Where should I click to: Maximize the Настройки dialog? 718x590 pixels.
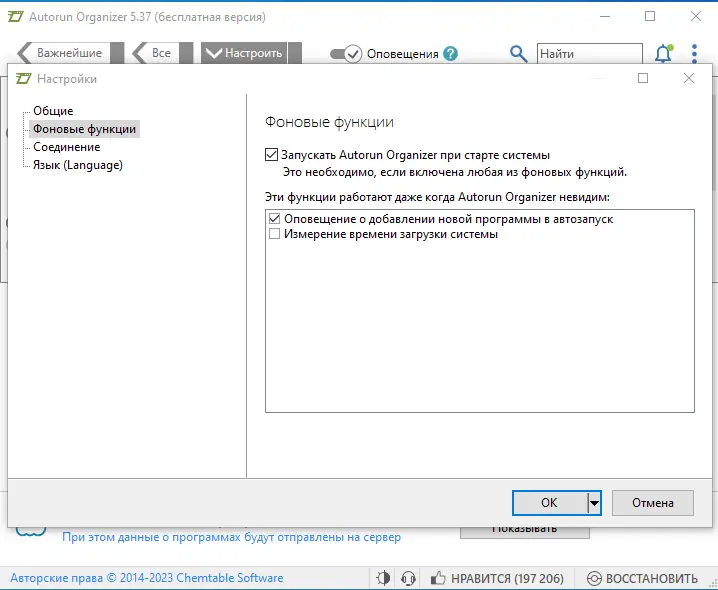click(643, 78)
